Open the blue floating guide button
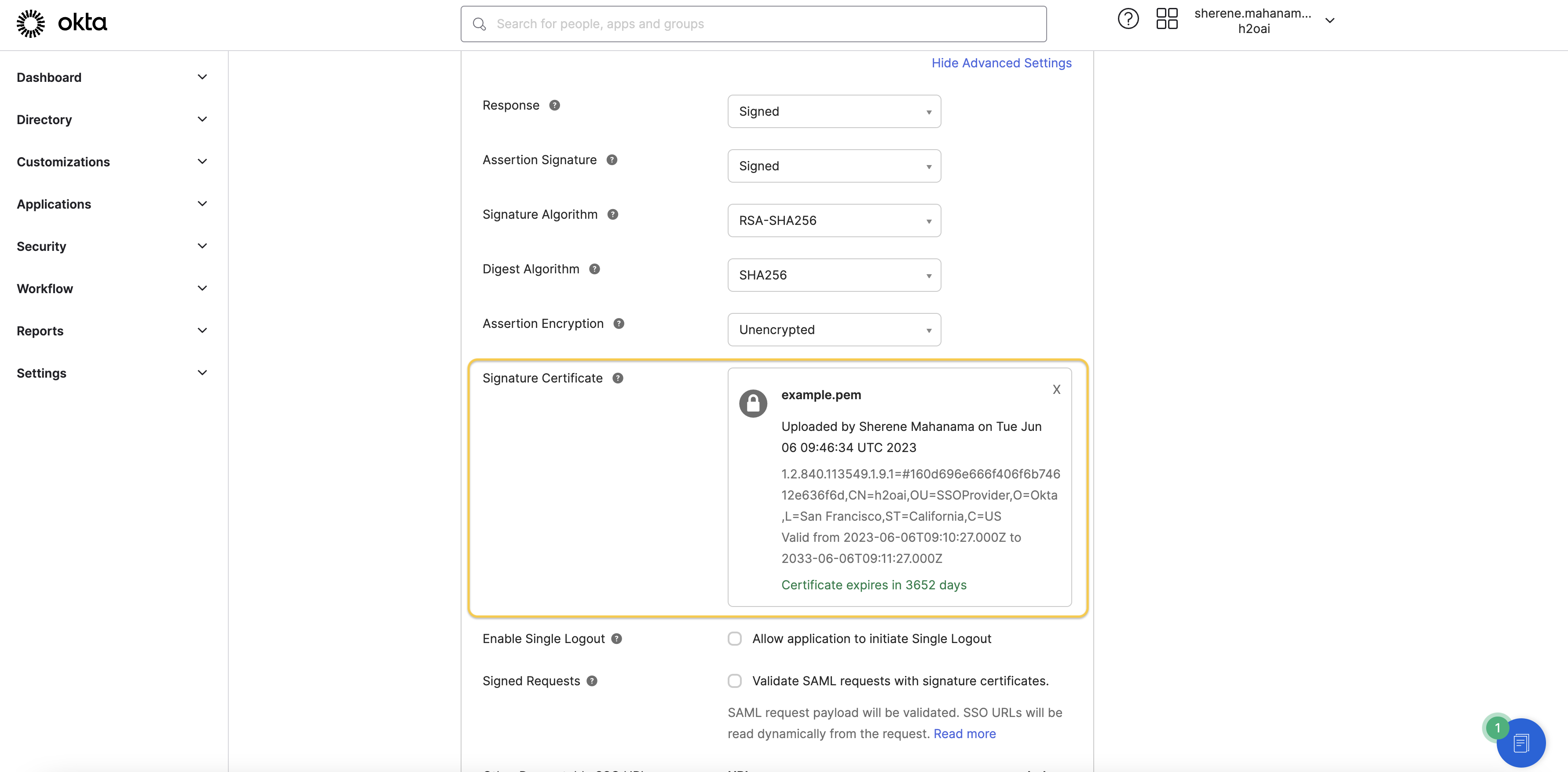This screenshot has width=1568, height=772. pyautogui.click(x=1521, y=742)
